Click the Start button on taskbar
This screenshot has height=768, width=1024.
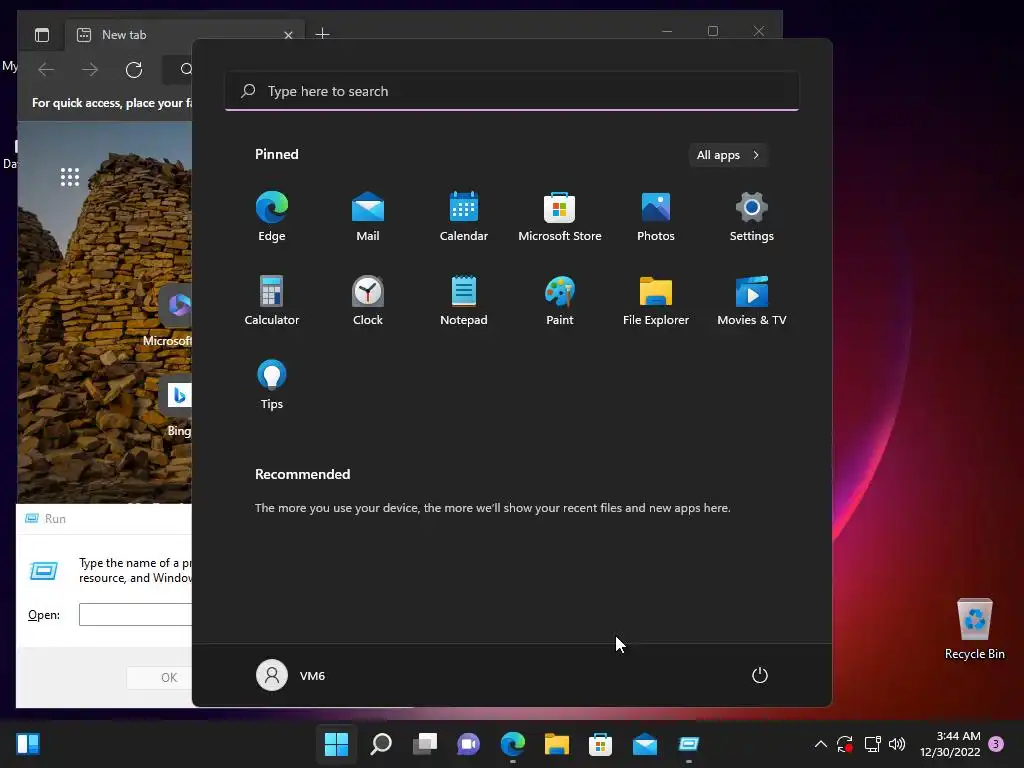[336, 744]
